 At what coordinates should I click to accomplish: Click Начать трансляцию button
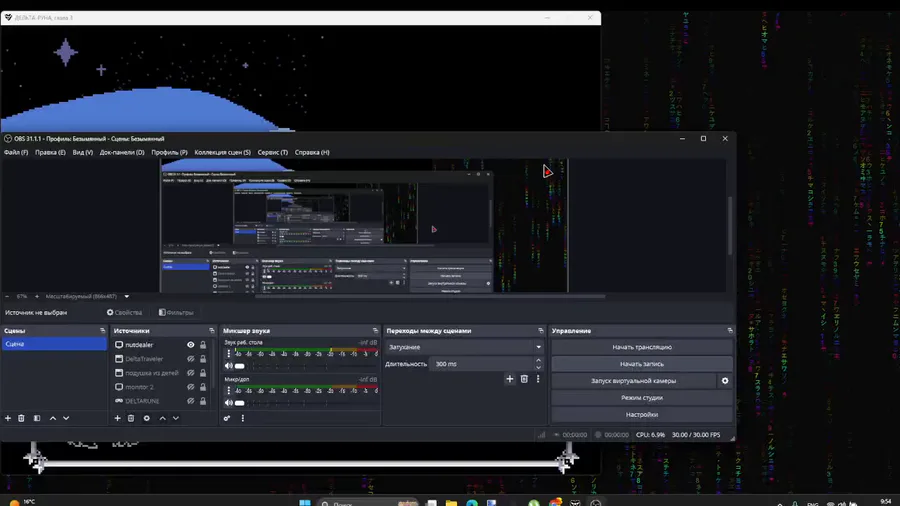pos(642,347)
